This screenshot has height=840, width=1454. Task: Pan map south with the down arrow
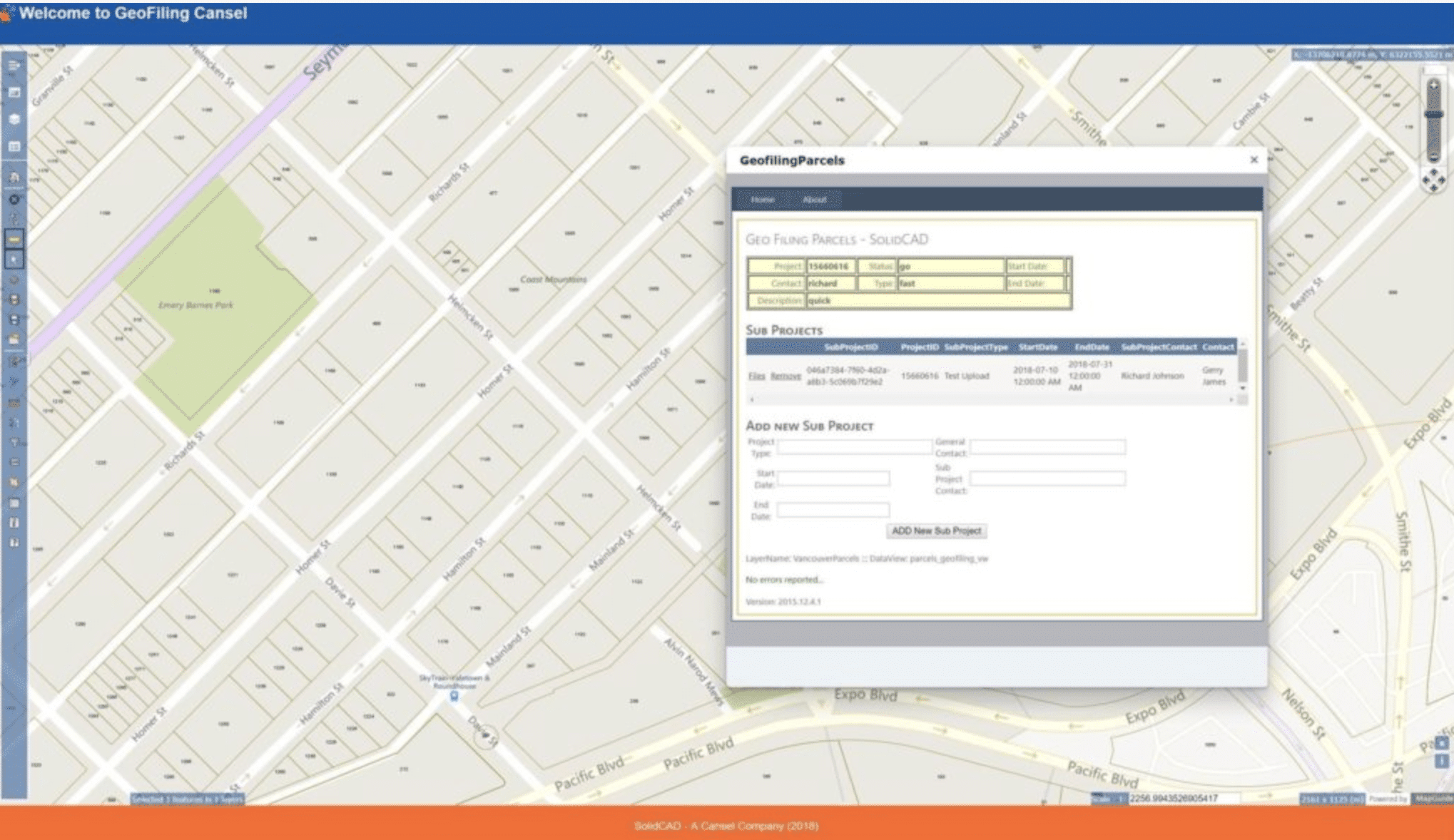click(x=1434, y=189)
